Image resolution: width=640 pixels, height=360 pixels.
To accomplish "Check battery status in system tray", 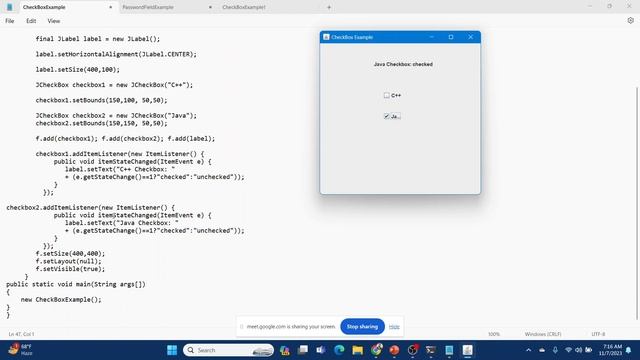I will [589, 350].
